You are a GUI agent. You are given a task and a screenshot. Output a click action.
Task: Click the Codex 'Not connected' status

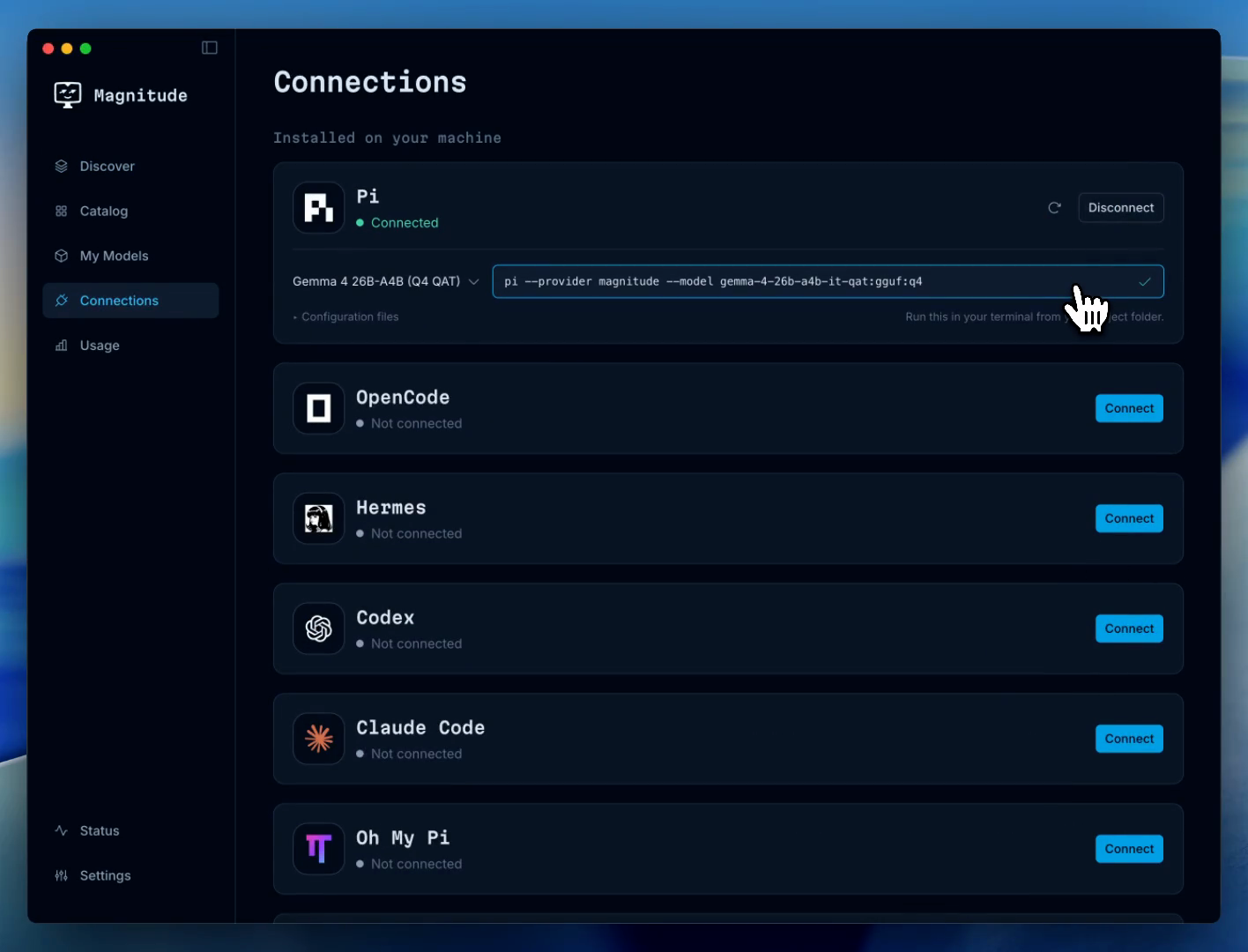416,644
